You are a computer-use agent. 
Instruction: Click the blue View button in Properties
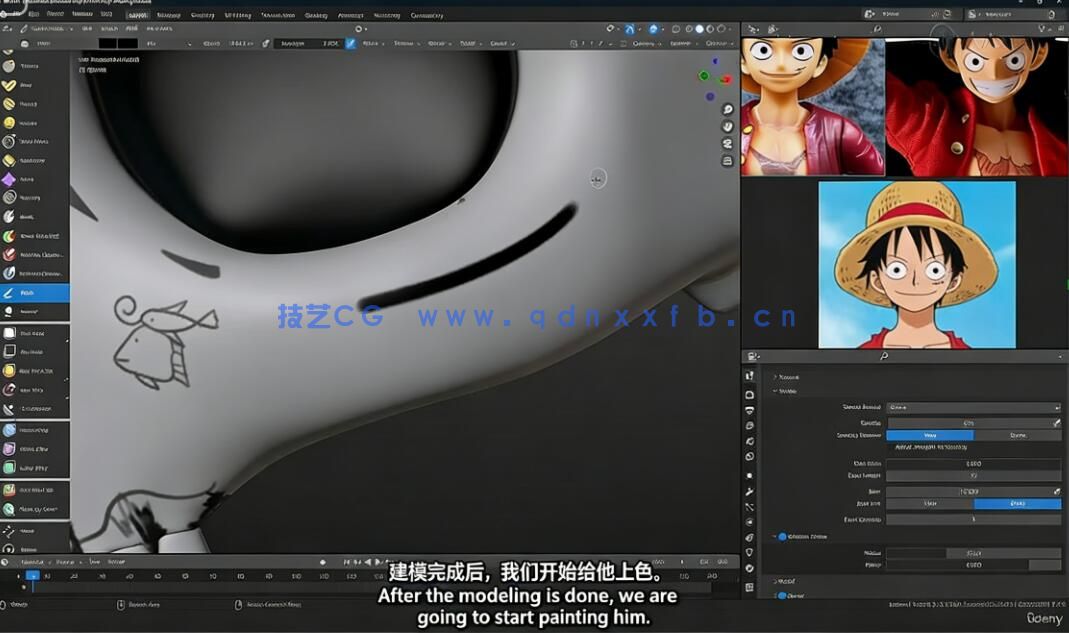tap(930, 435)
